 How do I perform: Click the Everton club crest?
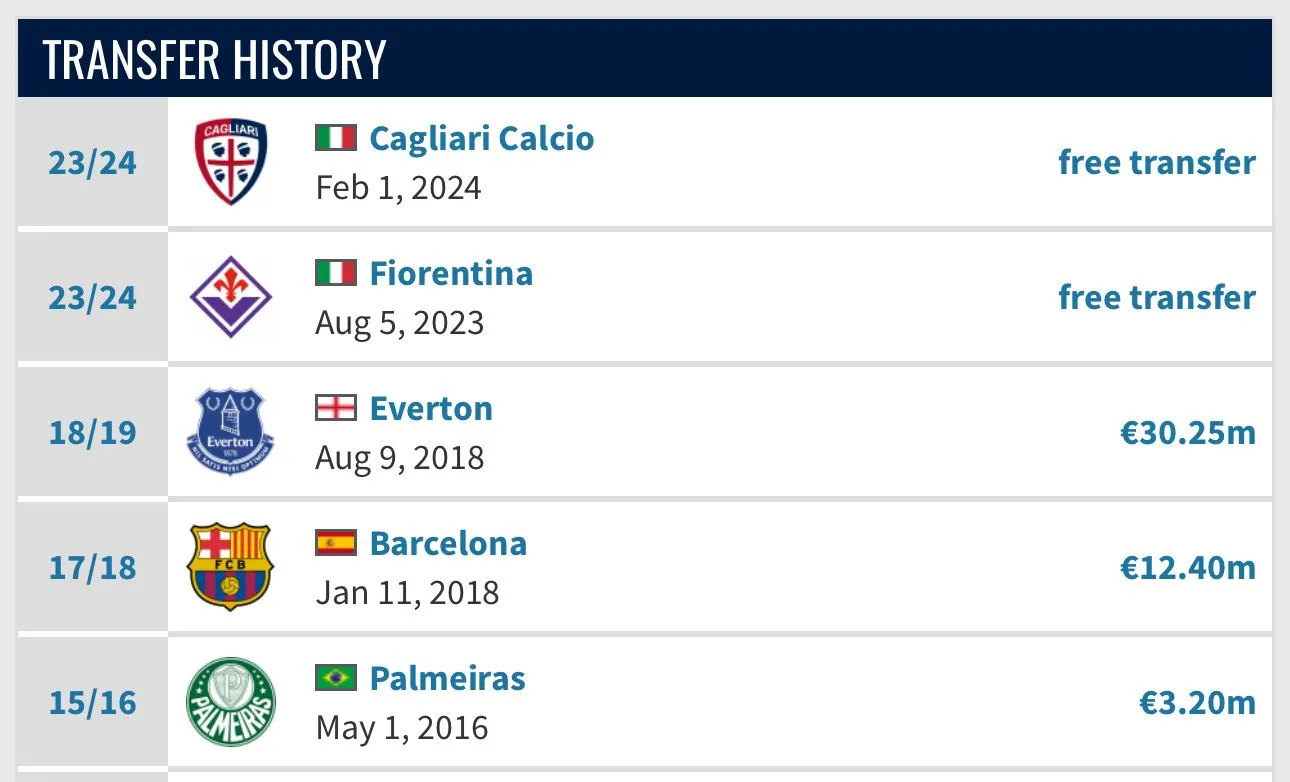coord(230,432)
